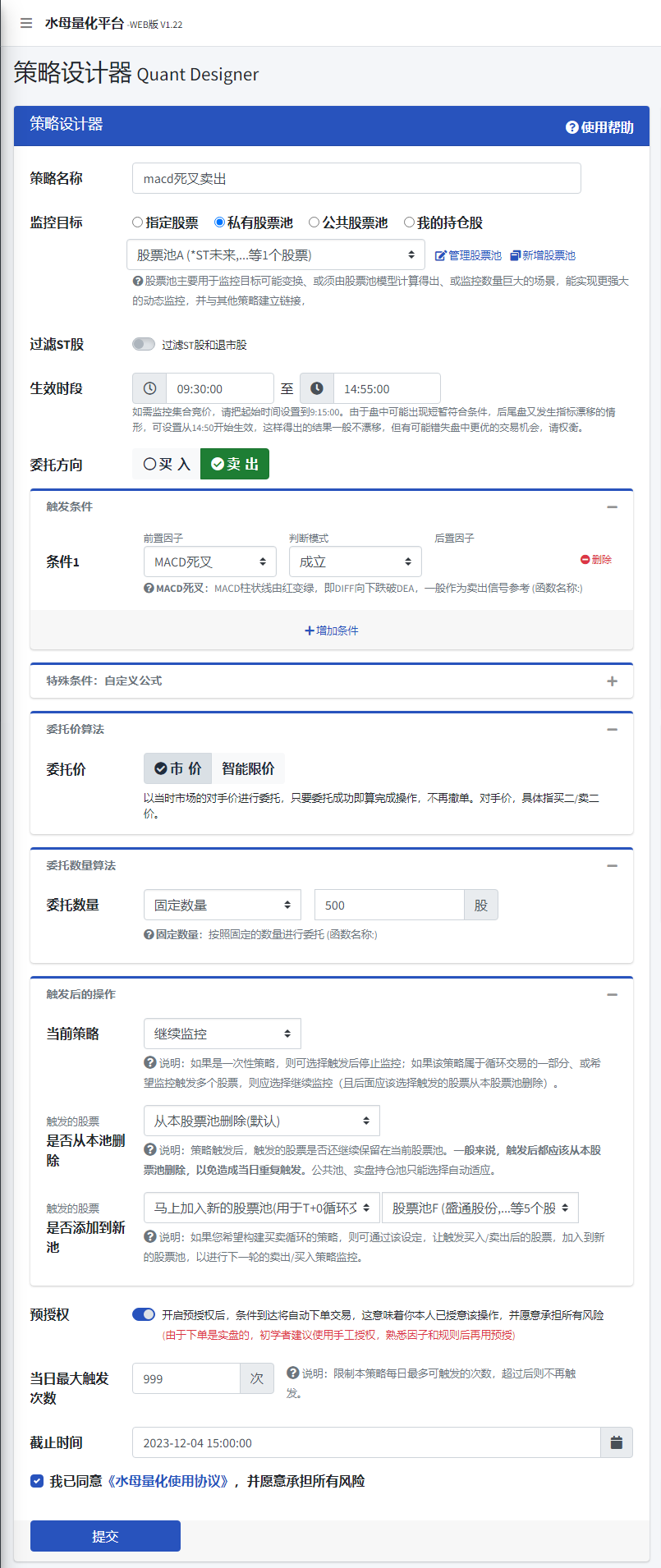Viewport: 661px width, 1568px height.
Task: Uncheck the 我已同意 agreement checkbox
Action: click(37, 1481)
